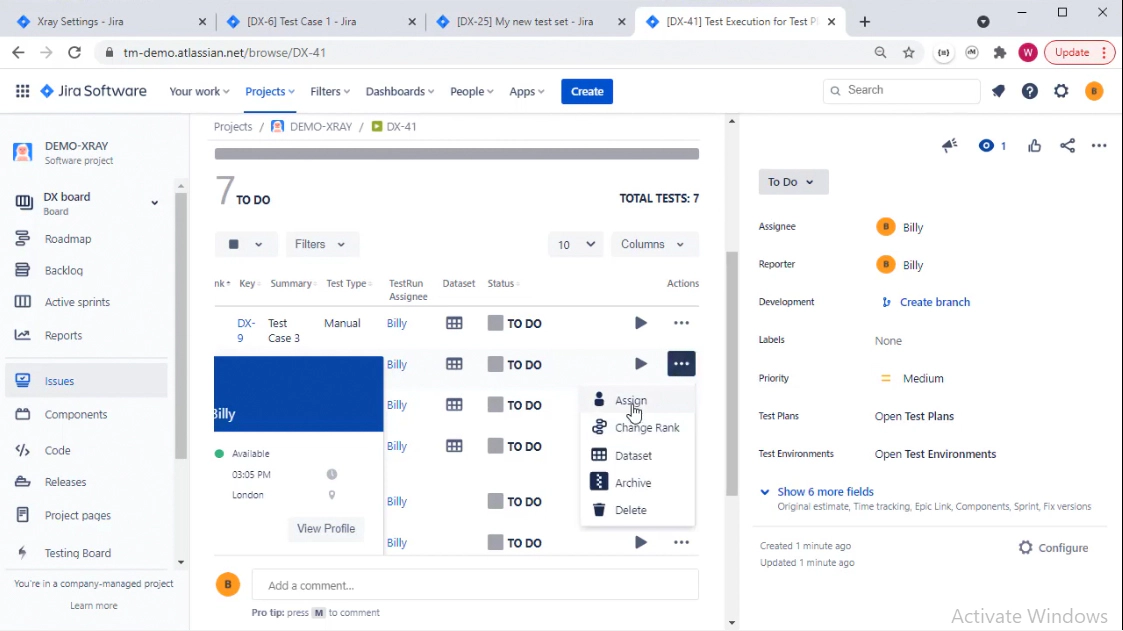1123x631 pixels.
Task: Open Jira settings gear icon
Action: pyautogui.click(x=1061, y=91)
